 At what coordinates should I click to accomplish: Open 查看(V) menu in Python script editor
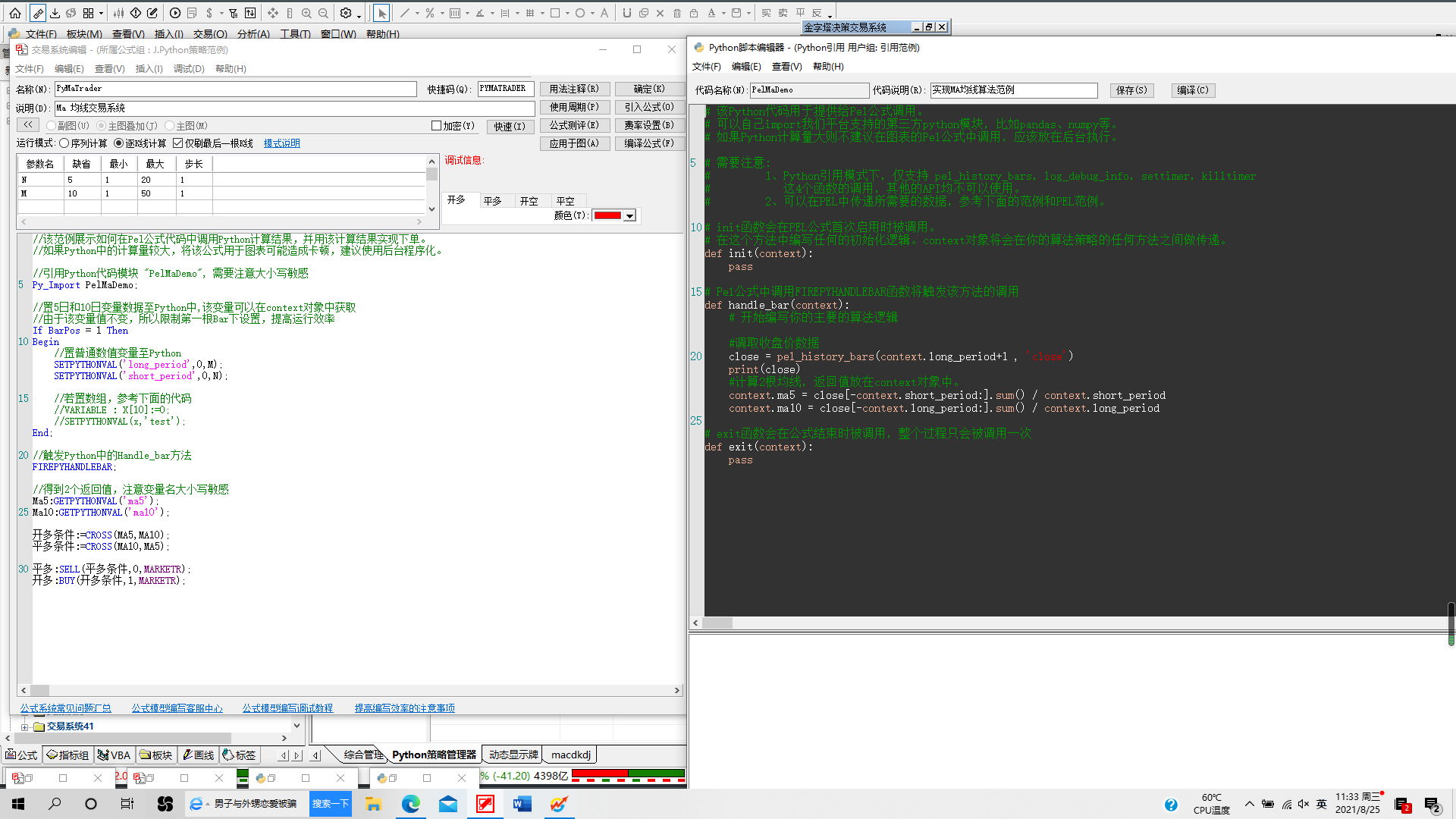pos(786,67)
